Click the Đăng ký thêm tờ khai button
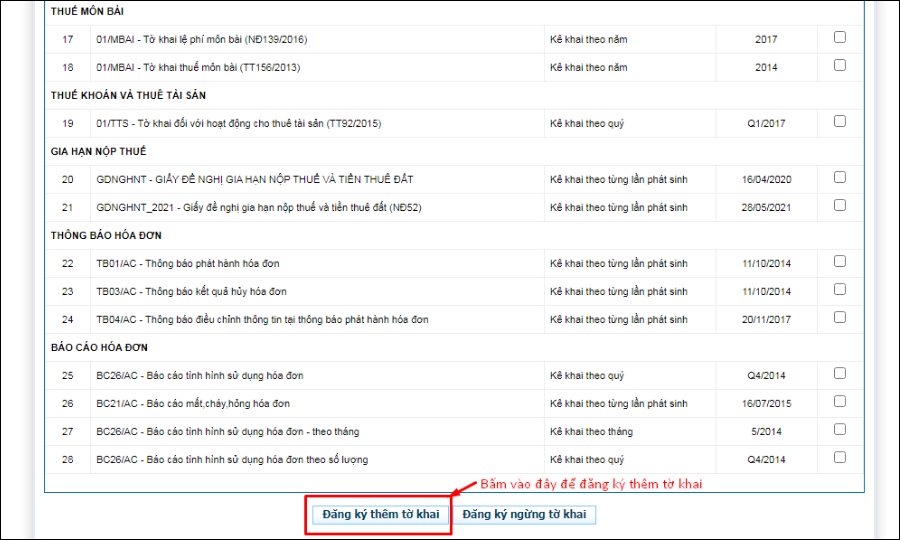 (380, 514)
